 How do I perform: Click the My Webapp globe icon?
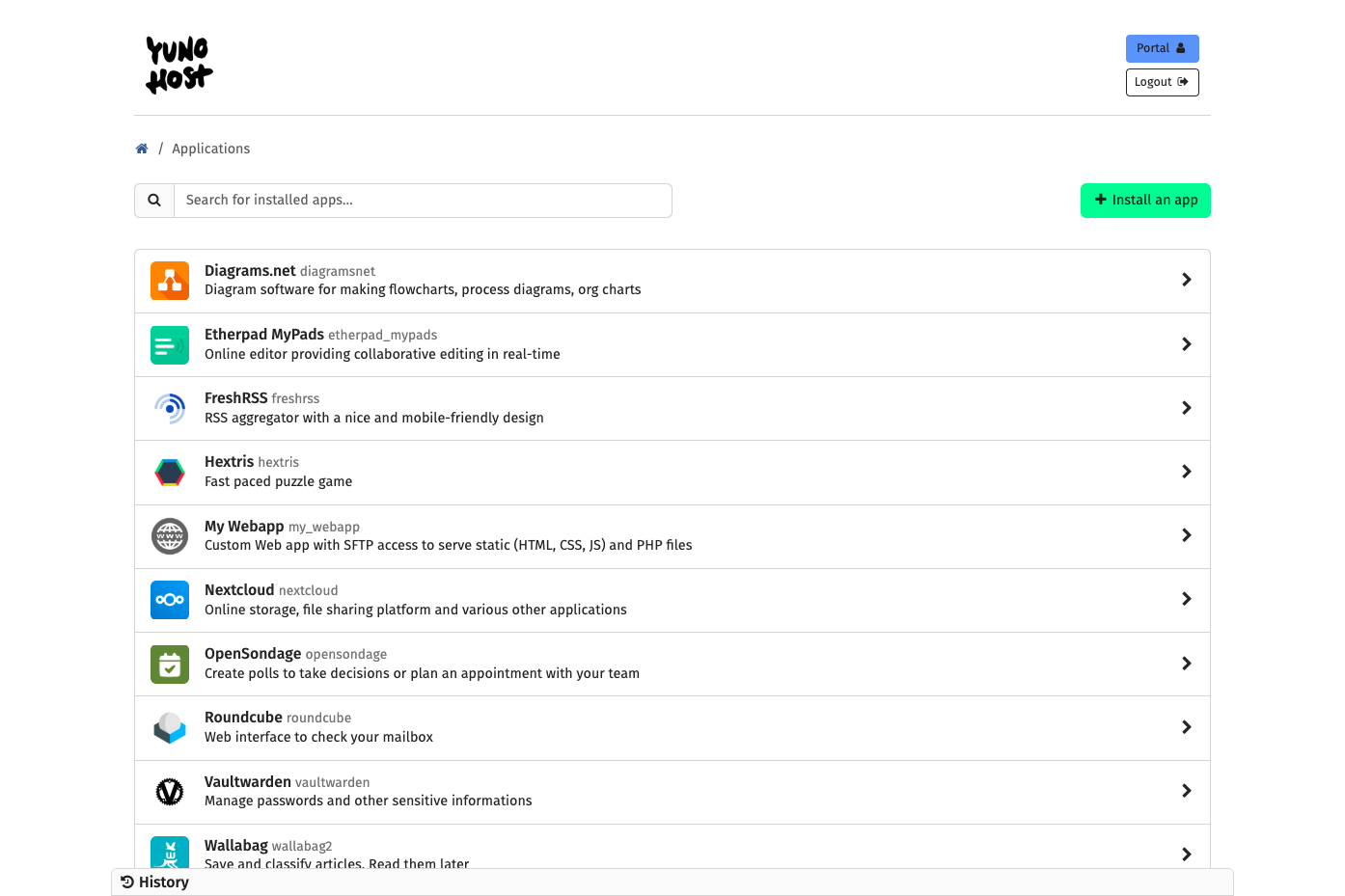click(170, 536)
